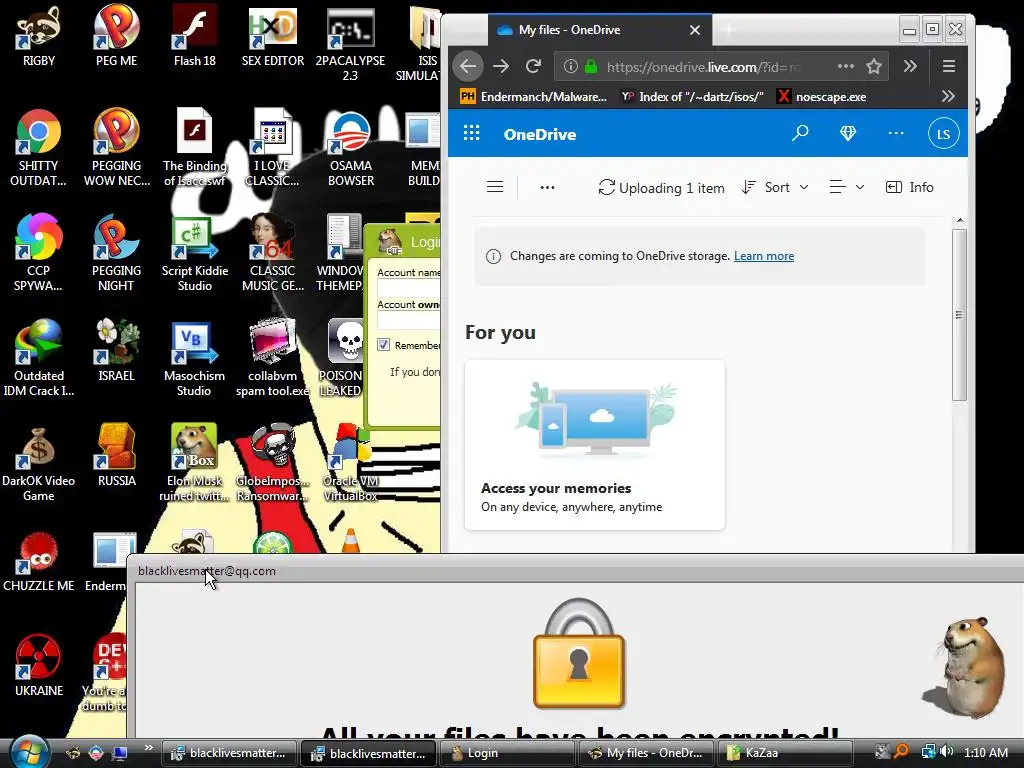Viewport: 1024px width, 768px height.
Task: Switch to My files - OneDr... taskbar button
Action: click(x=646, y=753)
